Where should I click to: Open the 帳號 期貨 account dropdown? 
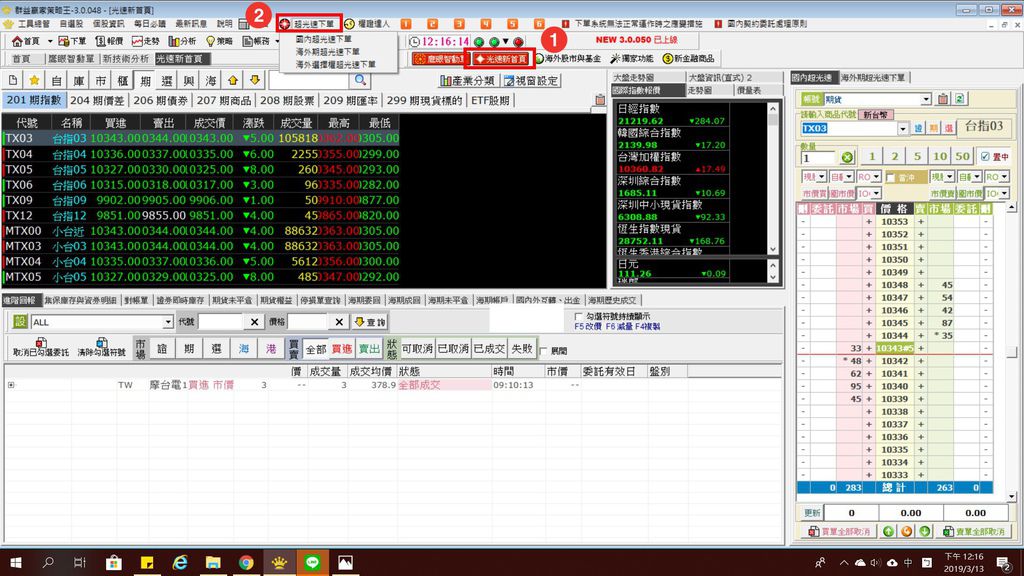tap(925, 99)
